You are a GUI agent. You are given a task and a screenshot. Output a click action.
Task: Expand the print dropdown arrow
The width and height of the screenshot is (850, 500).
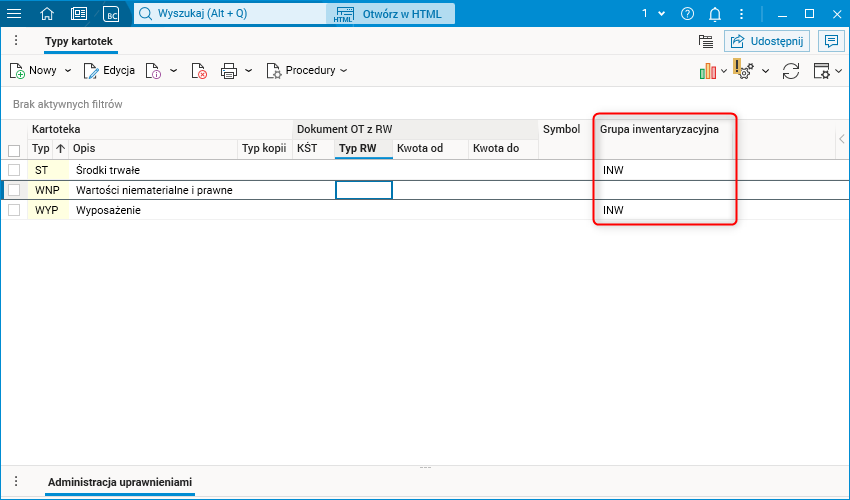tap(248, 70)
